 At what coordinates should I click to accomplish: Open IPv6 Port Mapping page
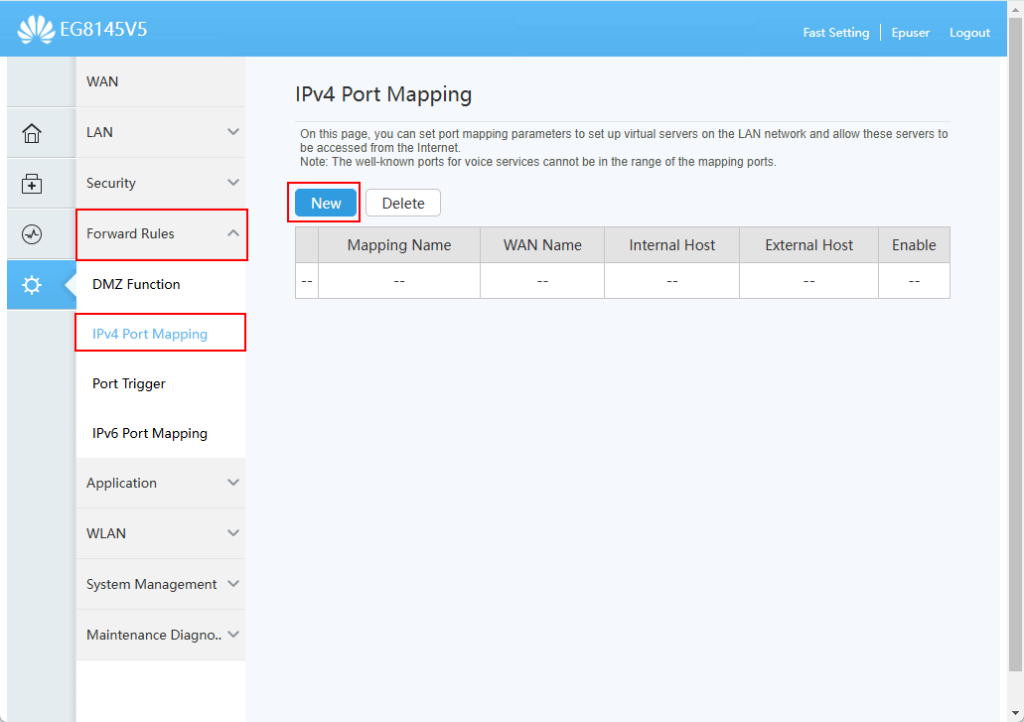150,433
